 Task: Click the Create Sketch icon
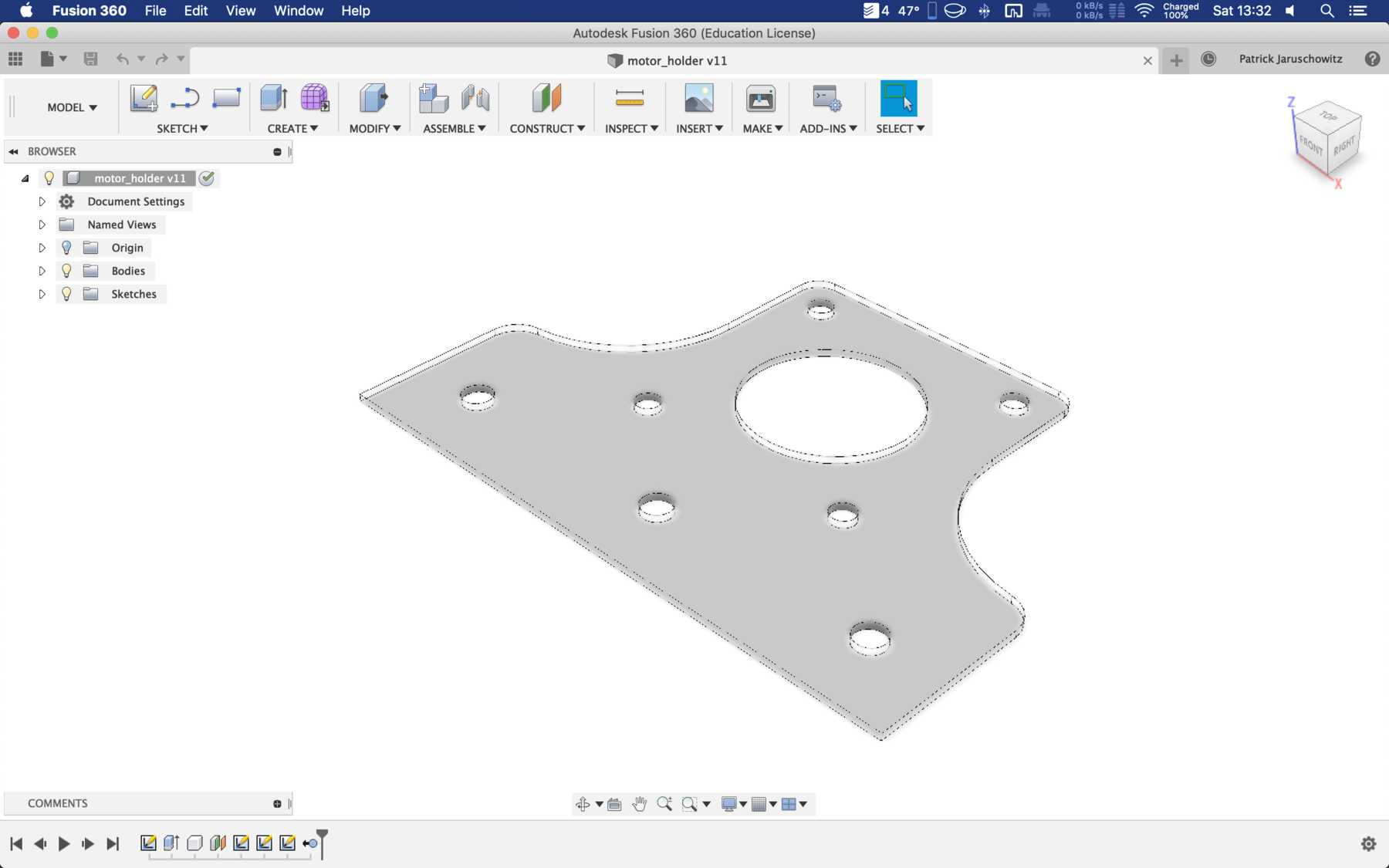(x=144, y=99)
